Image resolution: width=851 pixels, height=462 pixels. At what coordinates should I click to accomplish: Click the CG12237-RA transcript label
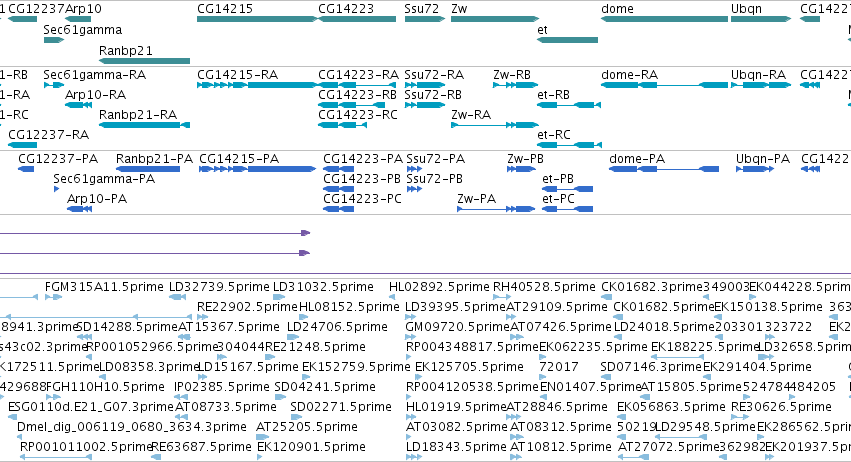click(48, 135)
